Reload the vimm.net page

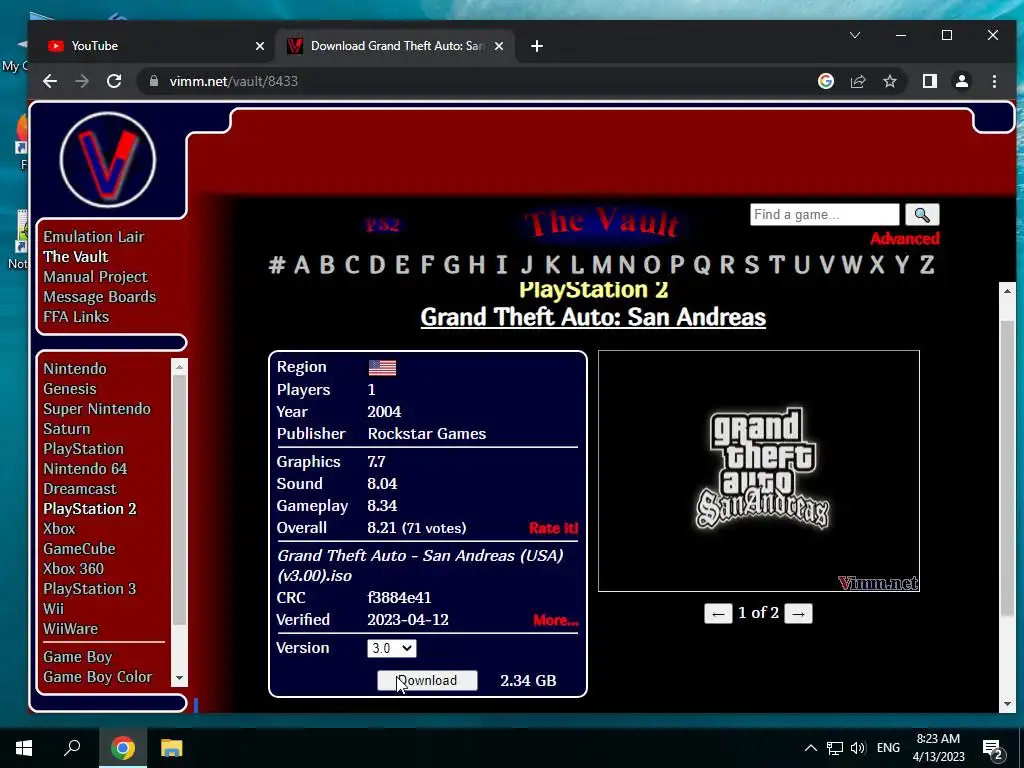click(x=114, y=81)
